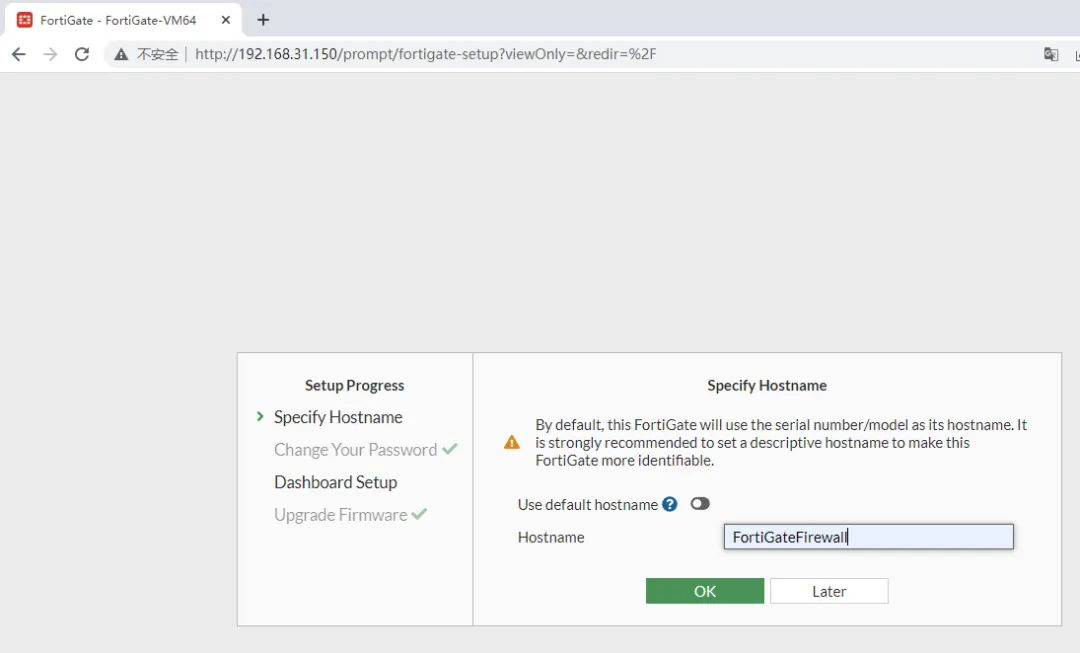Toggle the Use default hostname switch

[700, 504]
